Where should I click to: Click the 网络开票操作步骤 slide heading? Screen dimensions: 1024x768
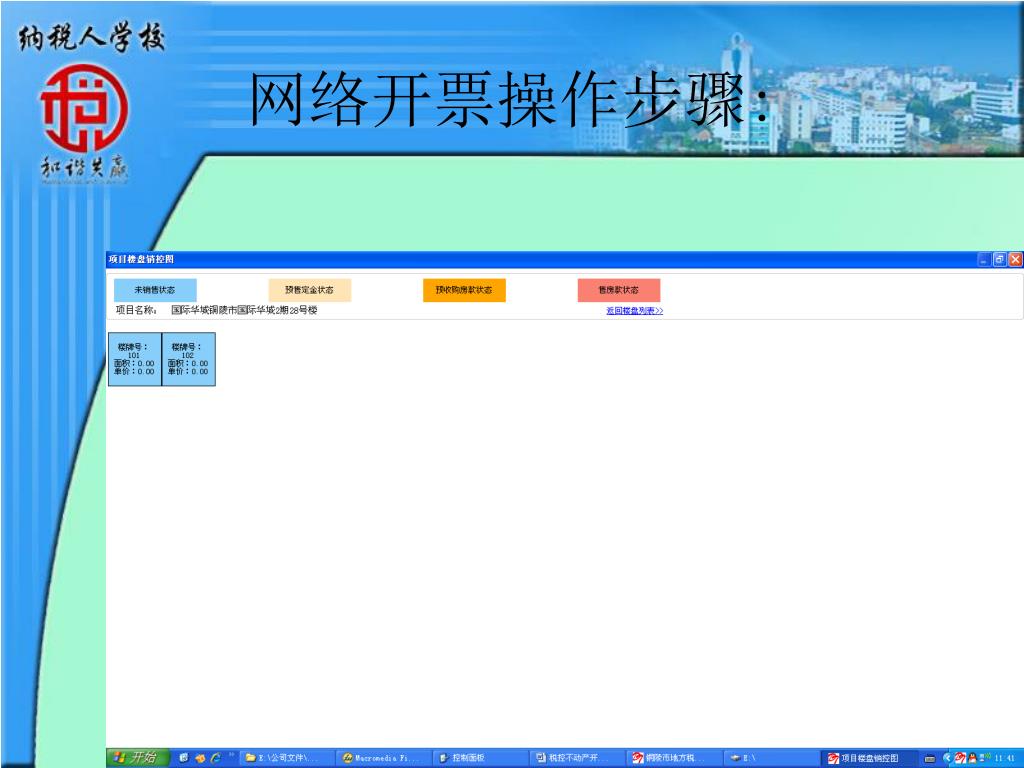[509, 99]
